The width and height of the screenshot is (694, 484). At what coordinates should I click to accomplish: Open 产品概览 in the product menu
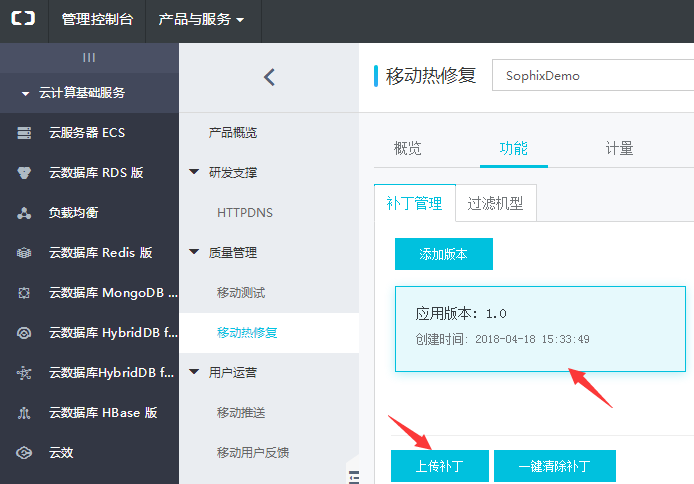pyautogui.click(x=233, y=133)
